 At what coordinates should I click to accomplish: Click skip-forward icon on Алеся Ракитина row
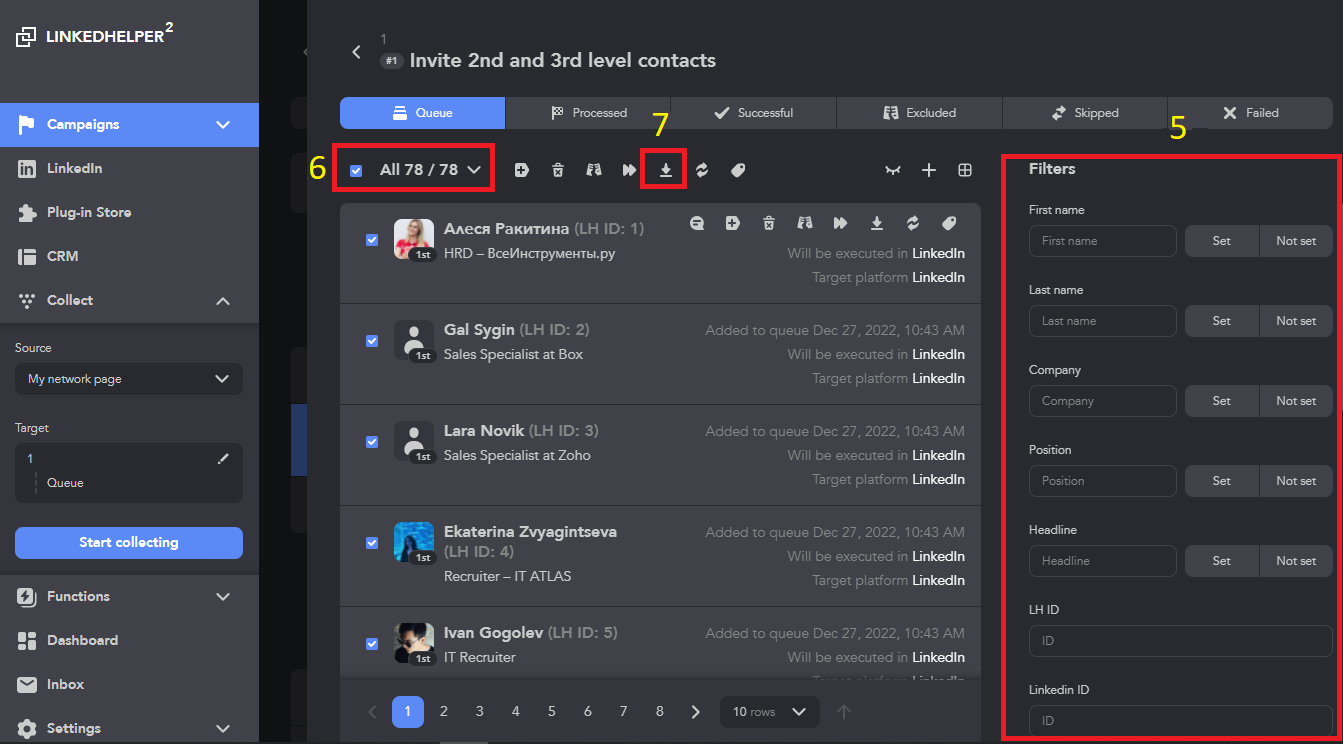pyautogui.click(x=841, y=223)
